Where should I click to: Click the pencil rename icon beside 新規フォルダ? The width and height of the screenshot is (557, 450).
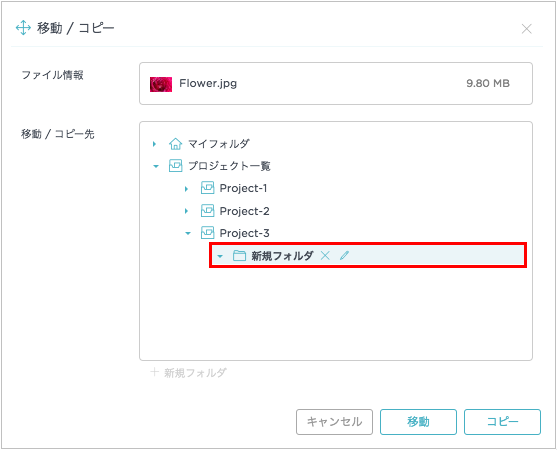(344, 255)
